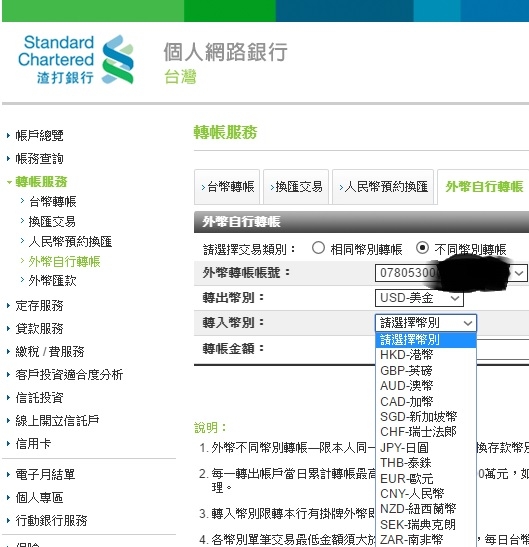The image size is (529, 547).
Task: Open the 外幣轉帳帳號 account dropdown
Action: point(451,273)
